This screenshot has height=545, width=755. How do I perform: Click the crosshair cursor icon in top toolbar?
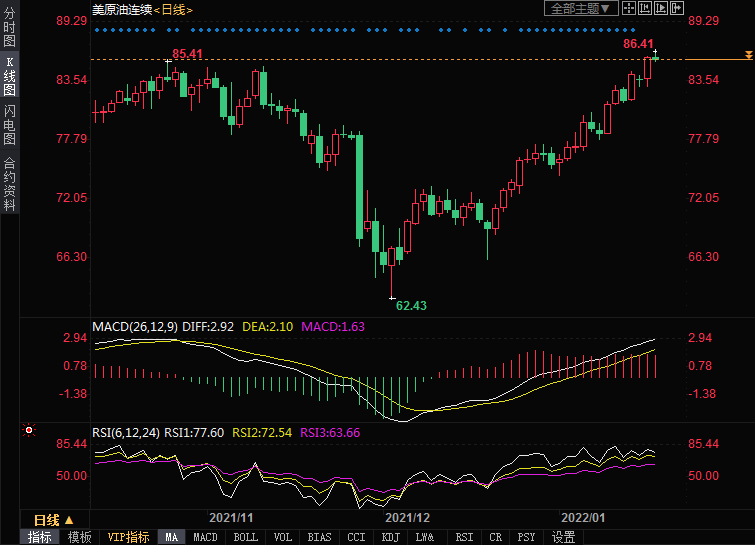coord(629,8)
